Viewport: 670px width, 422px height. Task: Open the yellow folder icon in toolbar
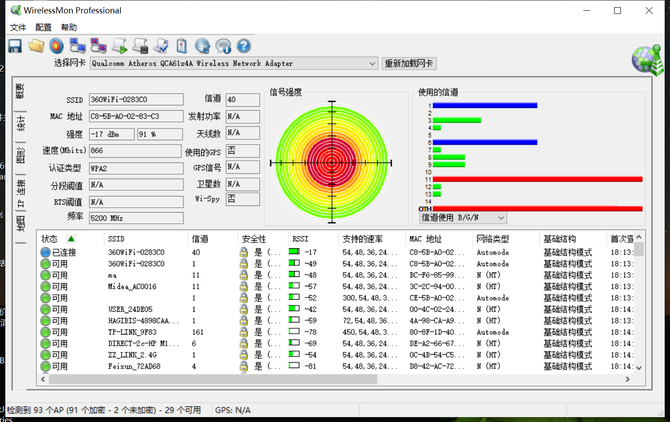point(36,45)
